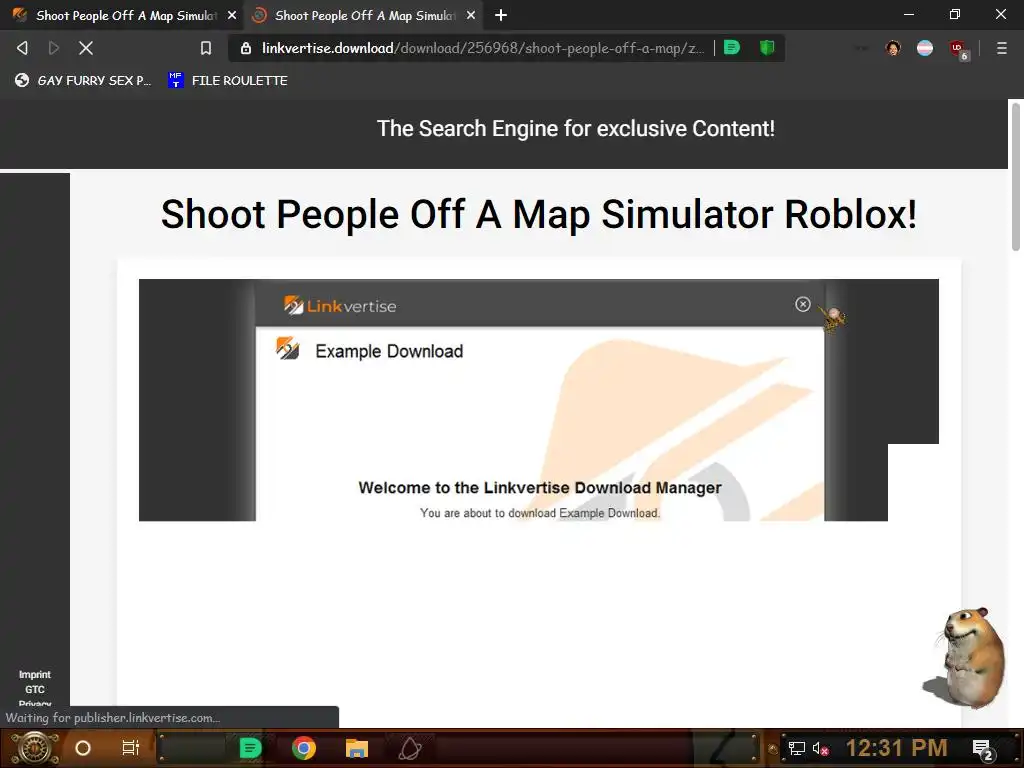Open uBlock Origin extension showing 6
The image size is (1024, 768).
[x=959, y=50]
